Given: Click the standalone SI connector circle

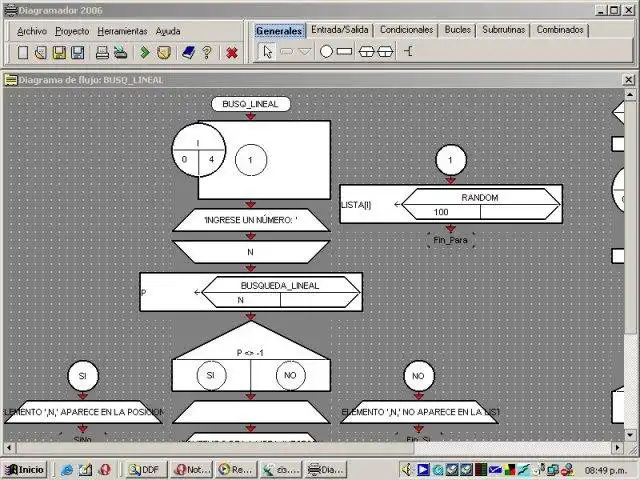Looking at the screenshot, I should pos(83,376).
